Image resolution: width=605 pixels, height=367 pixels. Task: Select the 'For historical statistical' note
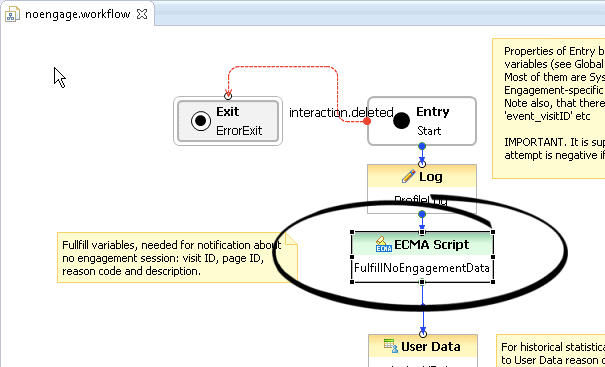[x=551, y=350]
